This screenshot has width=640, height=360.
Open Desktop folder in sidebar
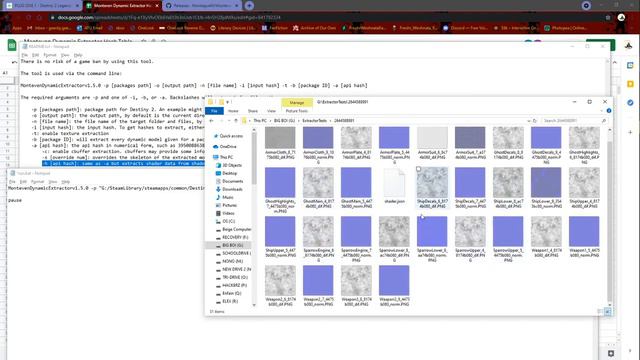point(229,173)
